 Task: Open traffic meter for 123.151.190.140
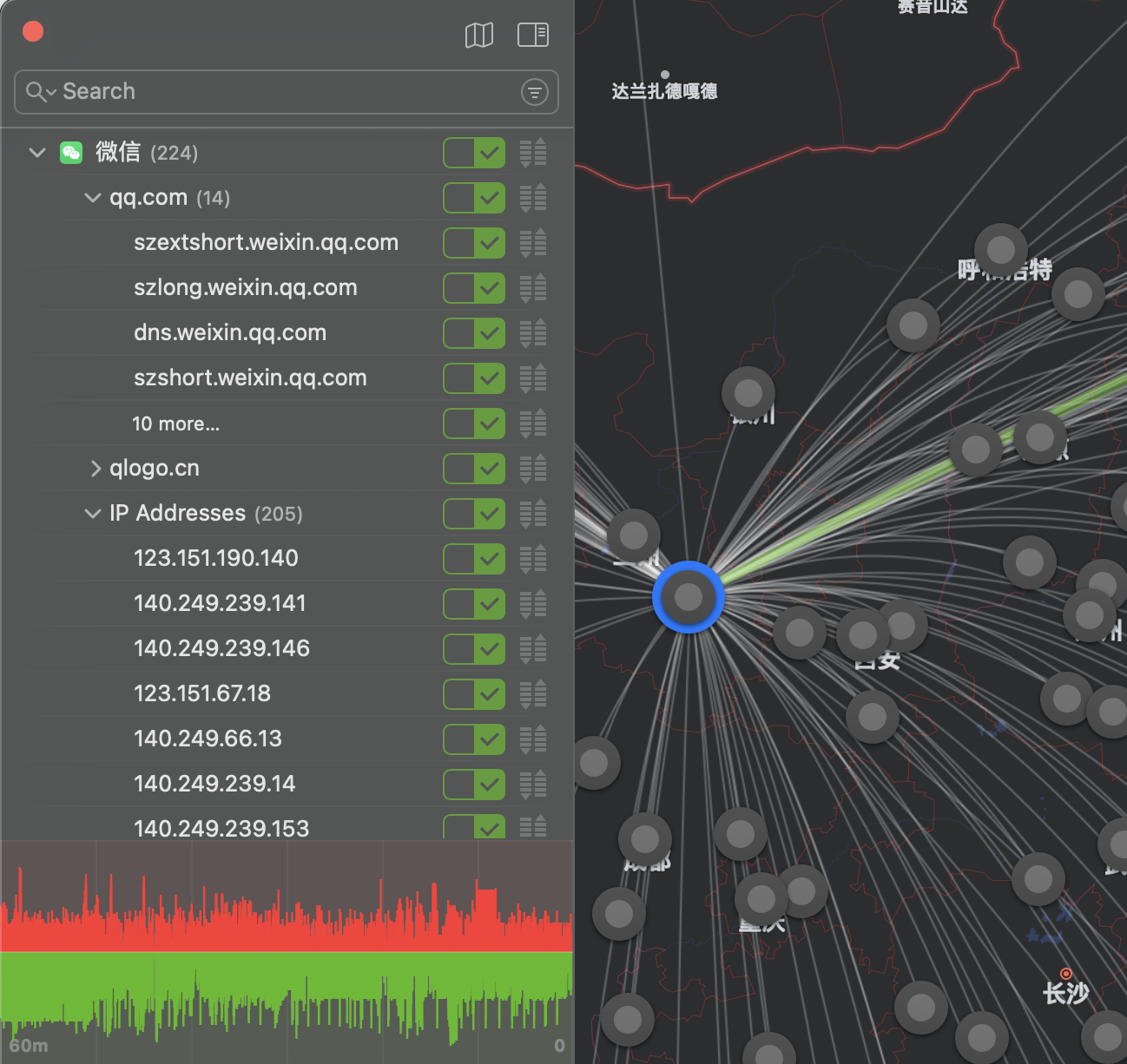tap(533, 559)
